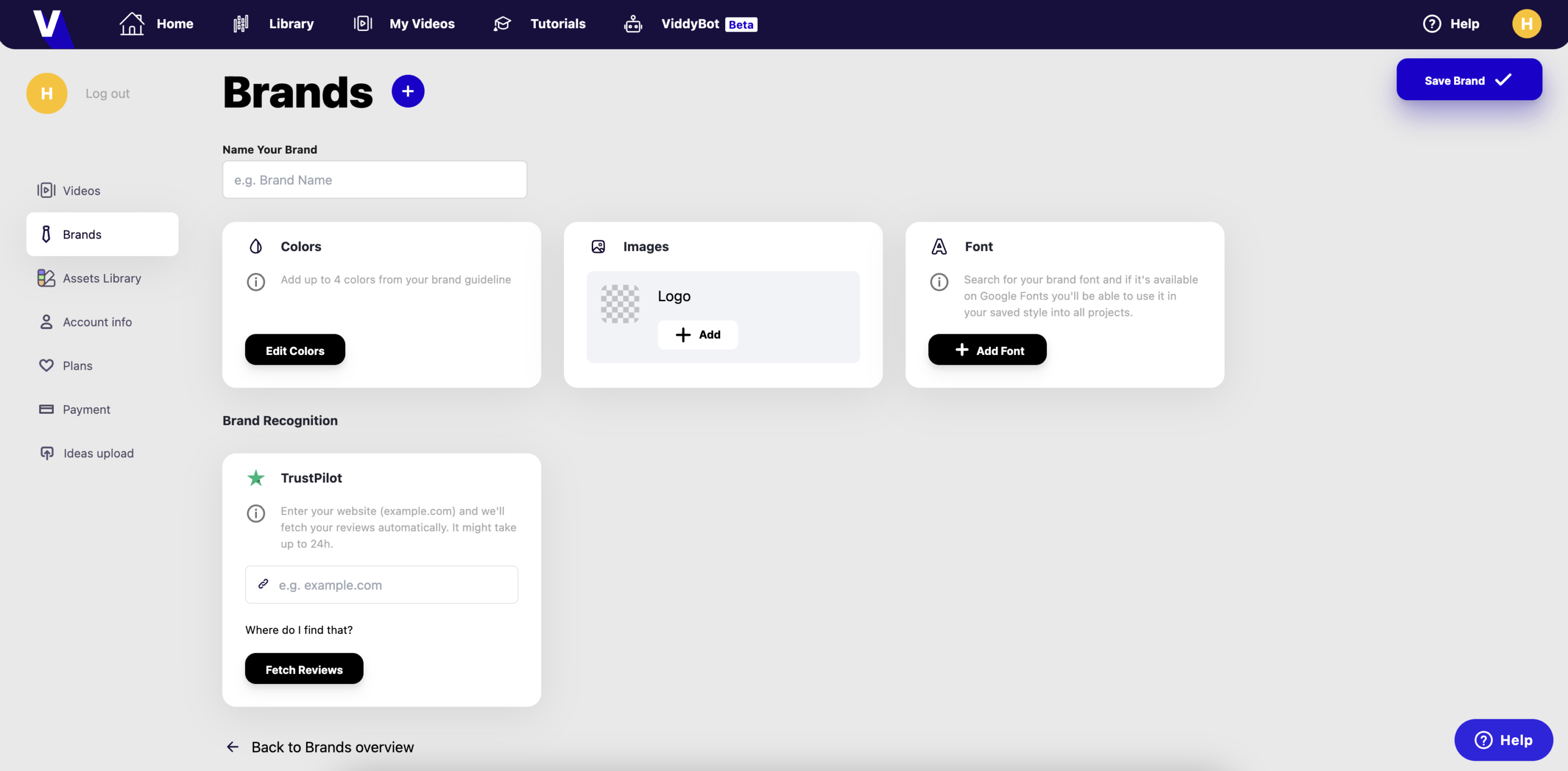Click the Brands tie icon in sidebar
Image resolution: width=1568 pixels, height=771 pixels.
click(x=46, y=234)
